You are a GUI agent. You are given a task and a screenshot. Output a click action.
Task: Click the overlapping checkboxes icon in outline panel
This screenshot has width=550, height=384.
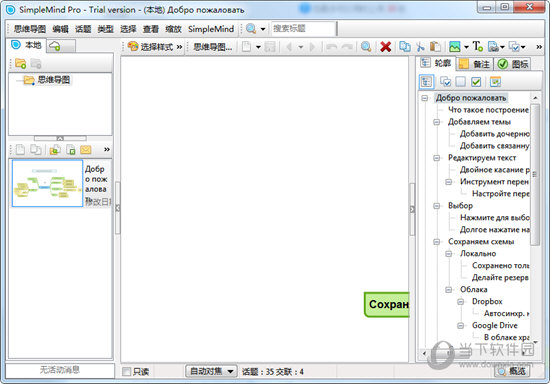pos(445,82)
